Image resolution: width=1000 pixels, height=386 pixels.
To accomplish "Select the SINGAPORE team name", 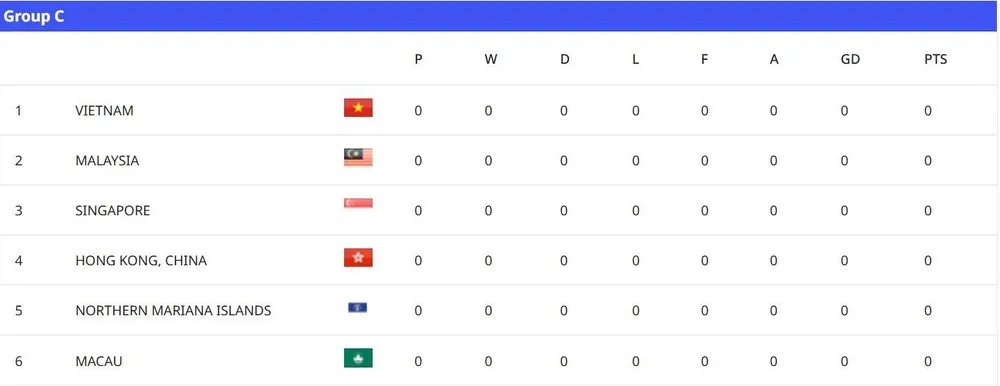I will (x=113, y=211).
